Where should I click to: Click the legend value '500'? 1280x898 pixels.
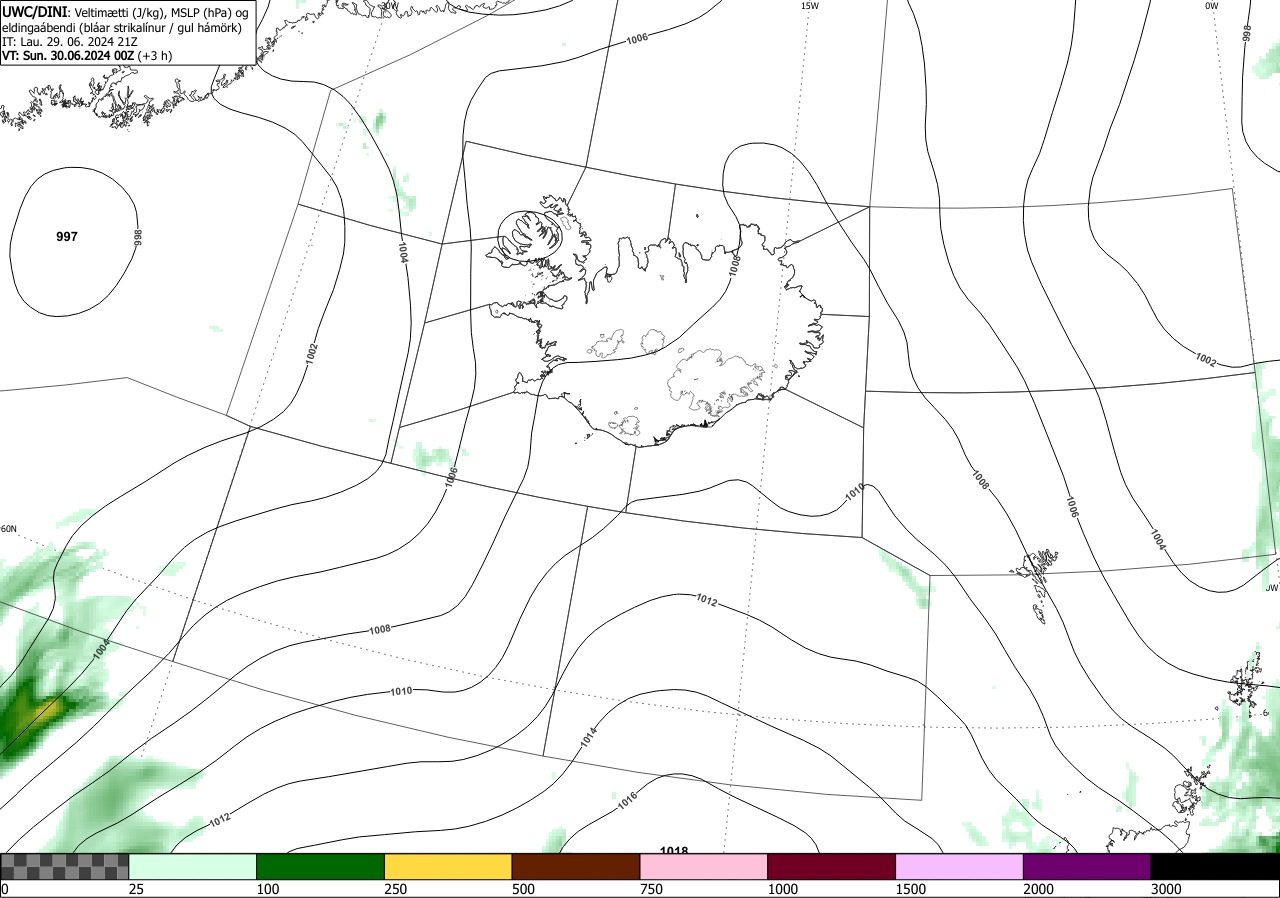tap(523, 889)
